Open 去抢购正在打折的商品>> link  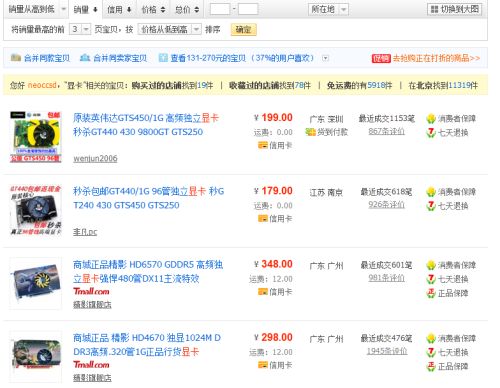[436, 58]
